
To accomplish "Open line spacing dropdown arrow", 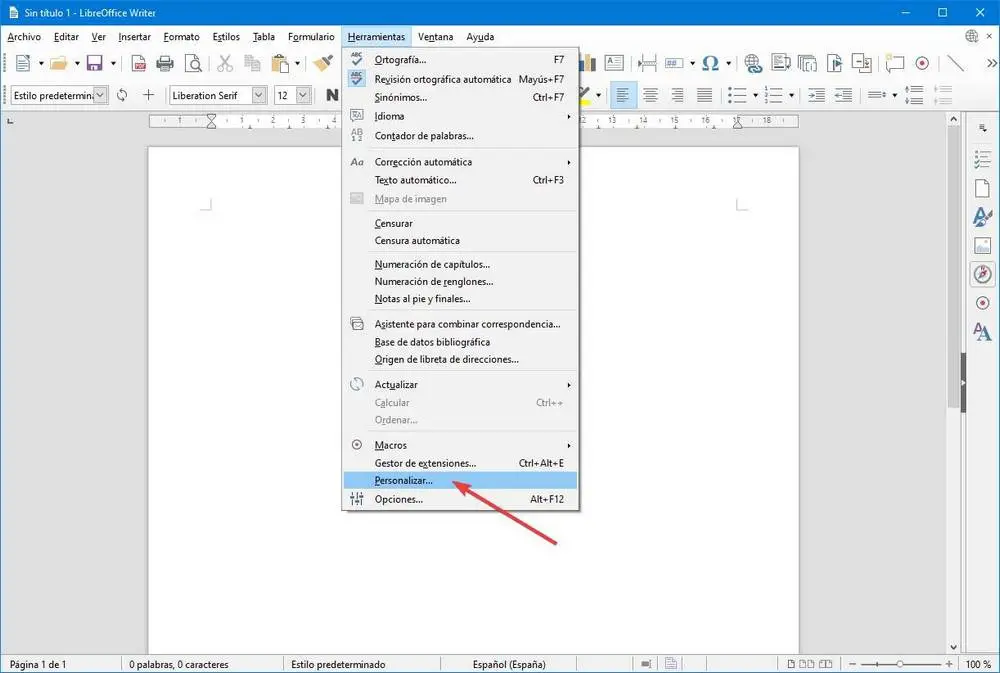I will [x=895, y=96].
